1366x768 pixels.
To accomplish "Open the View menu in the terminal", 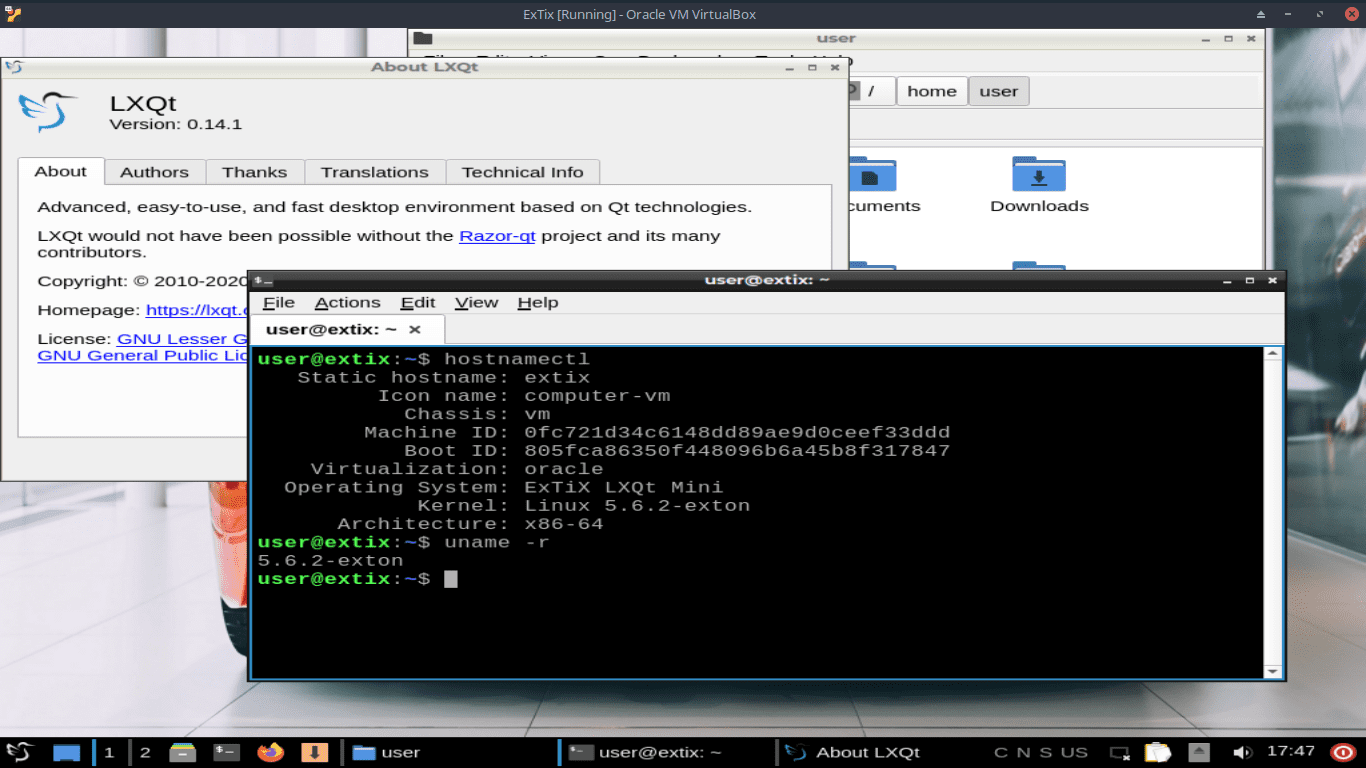I will click(x=476, y=302).
